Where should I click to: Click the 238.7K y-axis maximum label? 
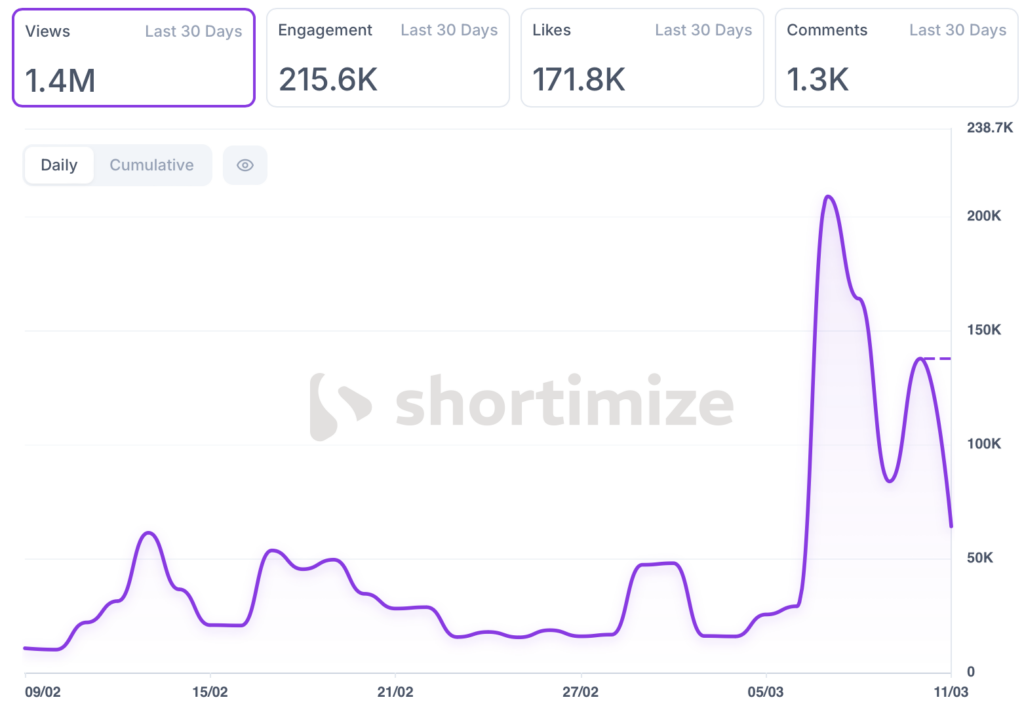(991, 128)
